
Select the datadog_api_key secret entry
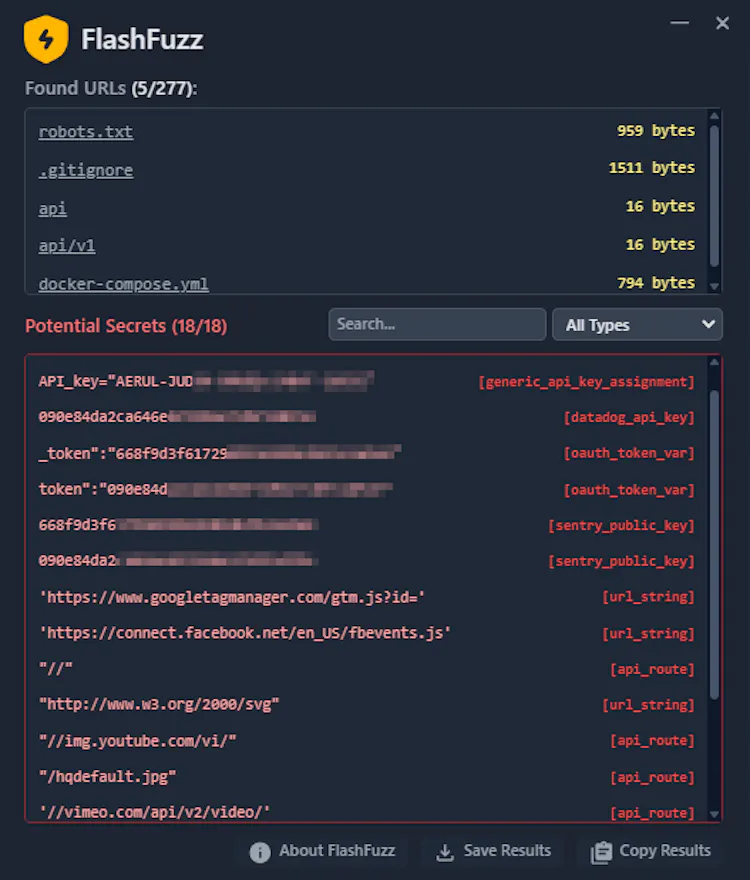coord(367,417)
